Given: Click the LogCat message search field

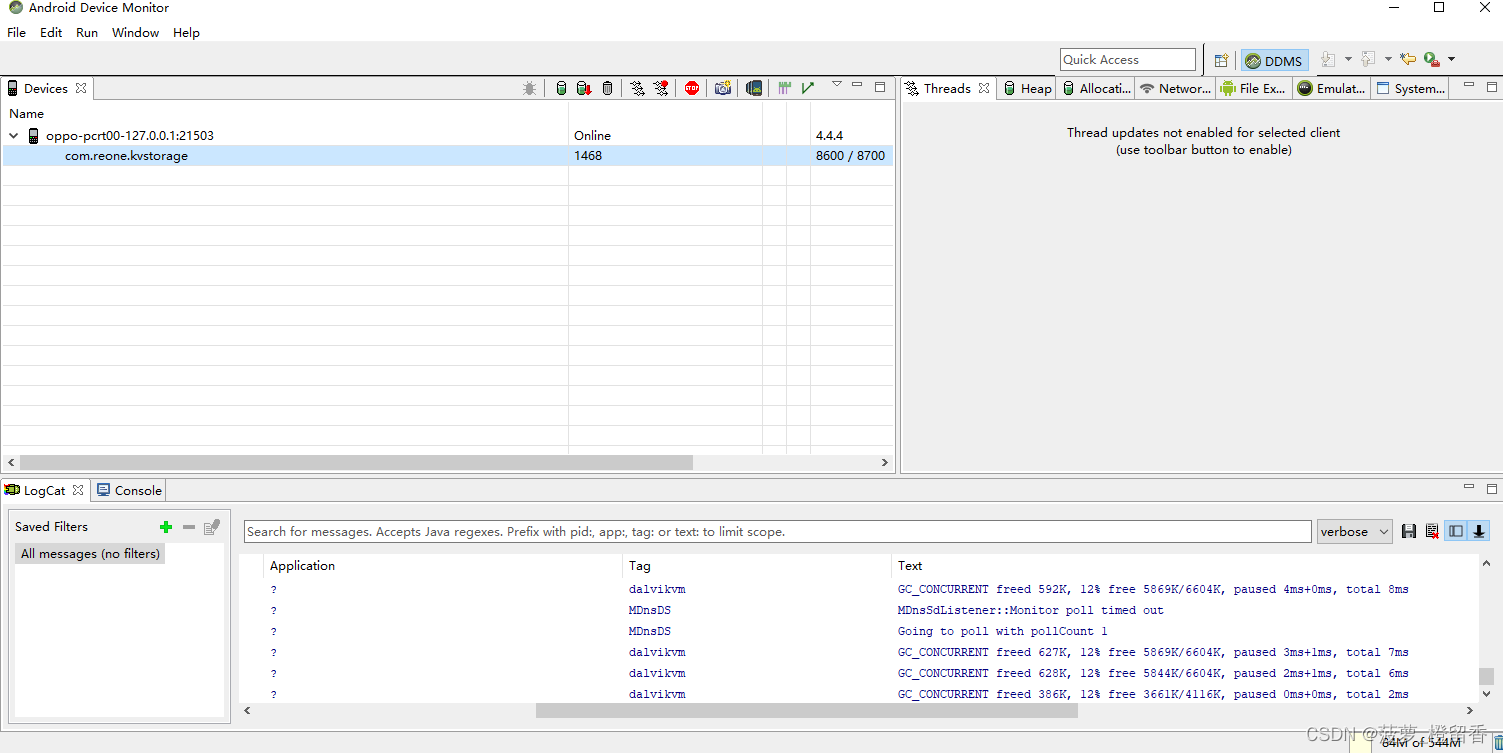Looking at the screenshot, I should 777,531.
